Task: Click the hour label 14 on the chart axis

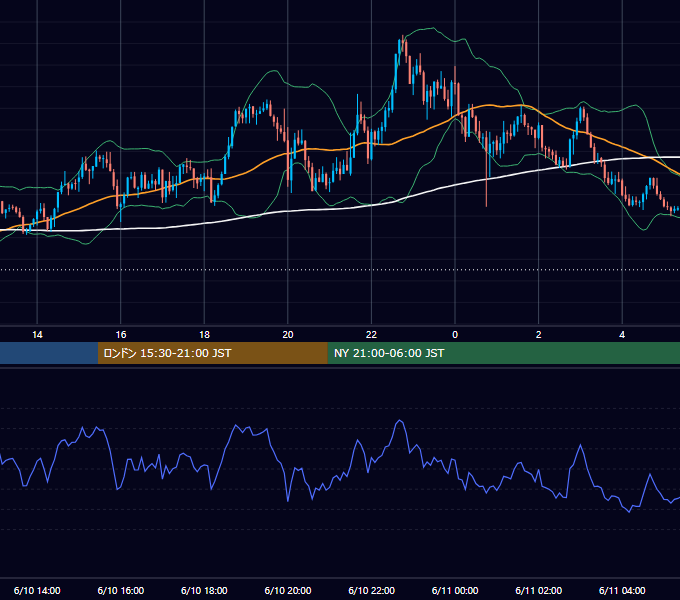Action: (x=37, y=335)
